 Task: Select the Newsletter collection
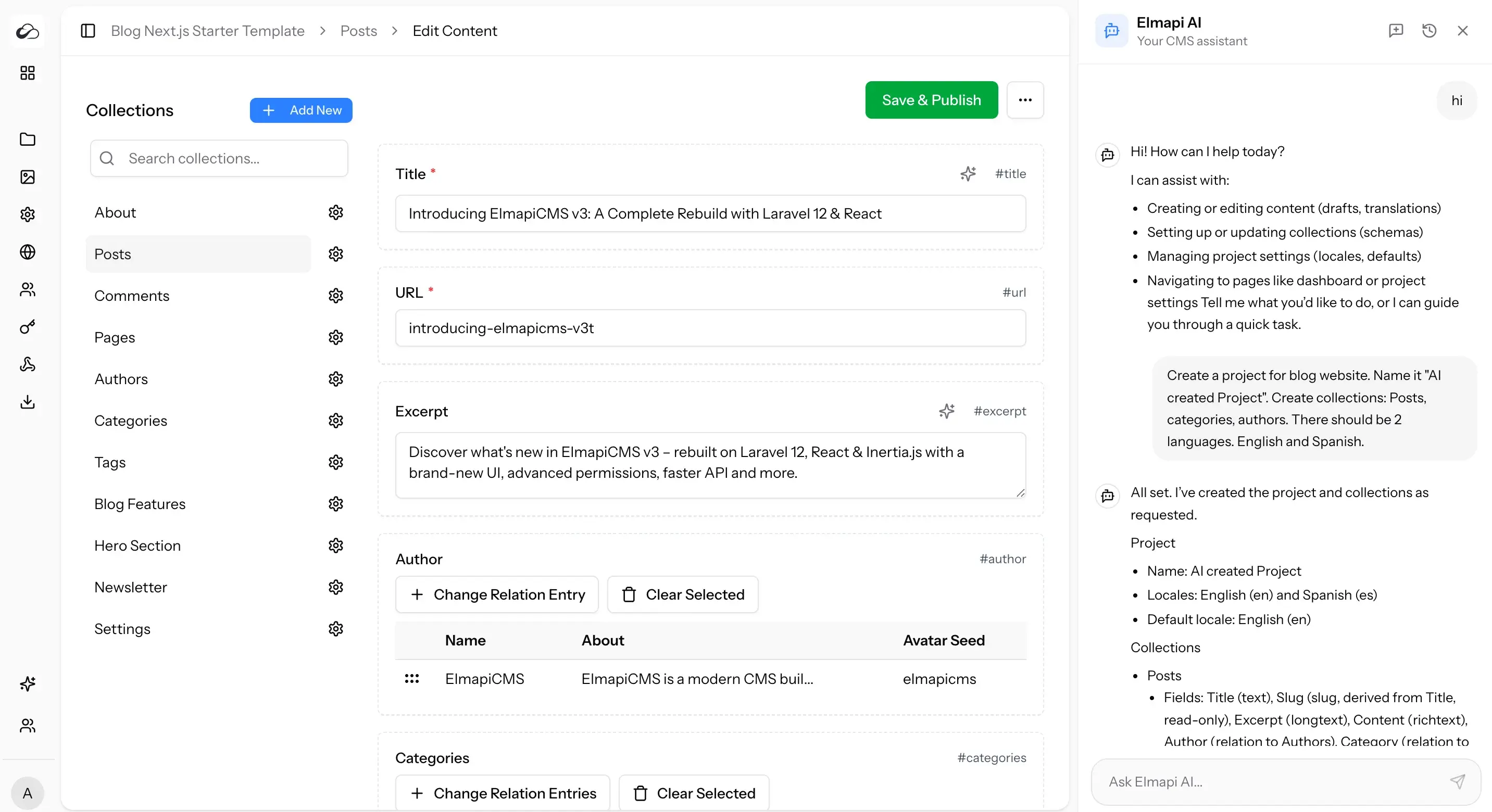[x=198, y=588]
